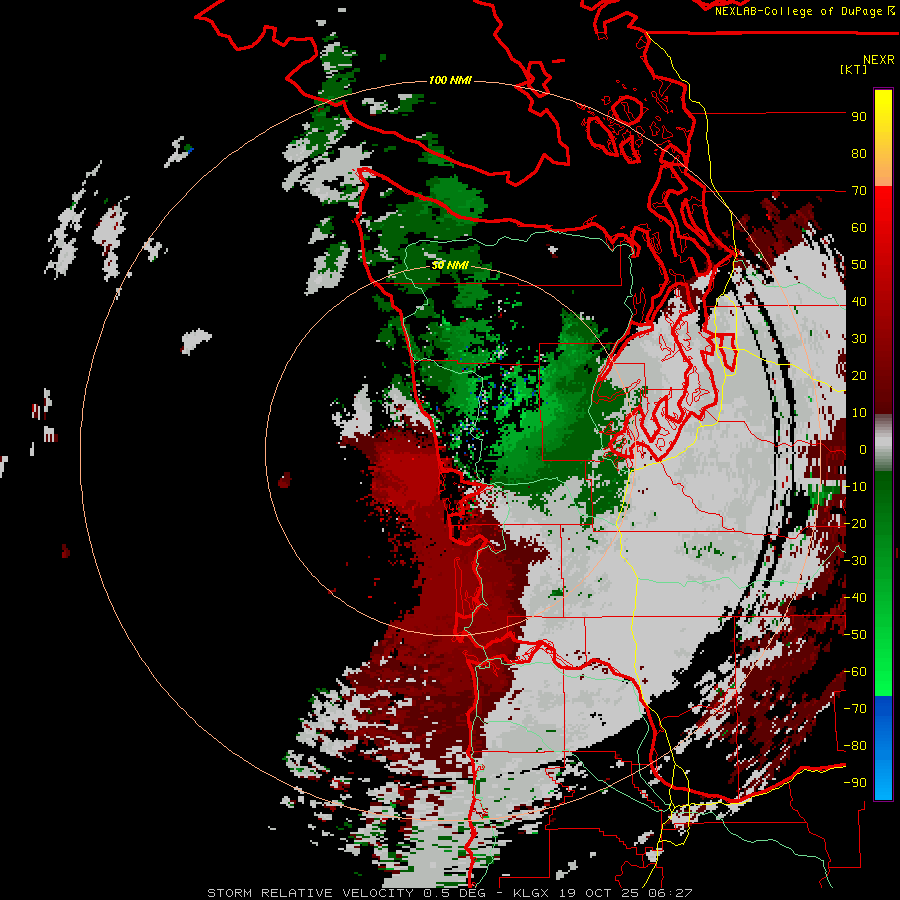Click the gray zero-velocity segment of color bar
The width and height of the screenshot is (900, 900).
coord(883,443)
